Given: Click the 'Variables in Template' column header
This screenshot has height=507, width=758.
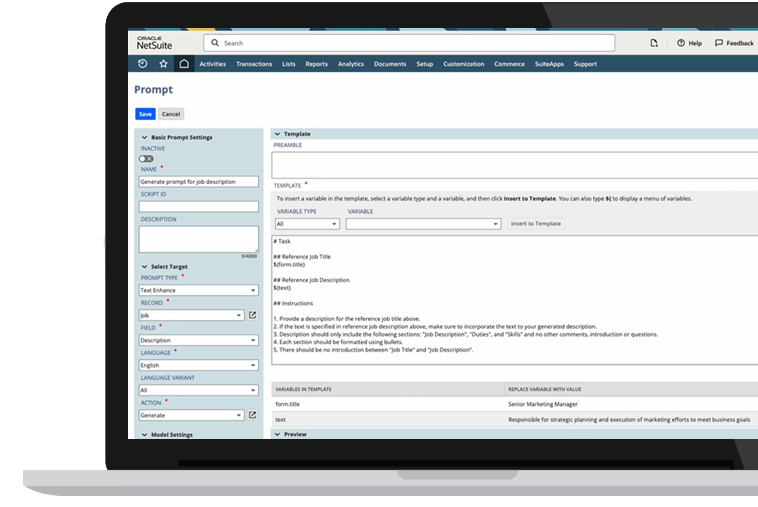Looking at the screenshot, I should [303, 389].
